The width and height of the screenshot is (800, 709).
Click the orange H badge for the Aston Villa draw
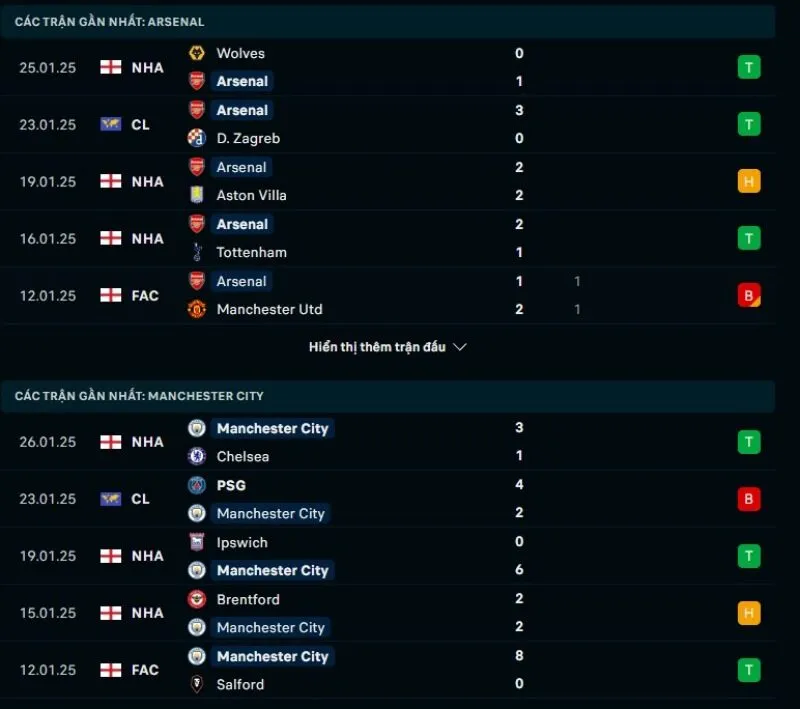pos(749,181)
